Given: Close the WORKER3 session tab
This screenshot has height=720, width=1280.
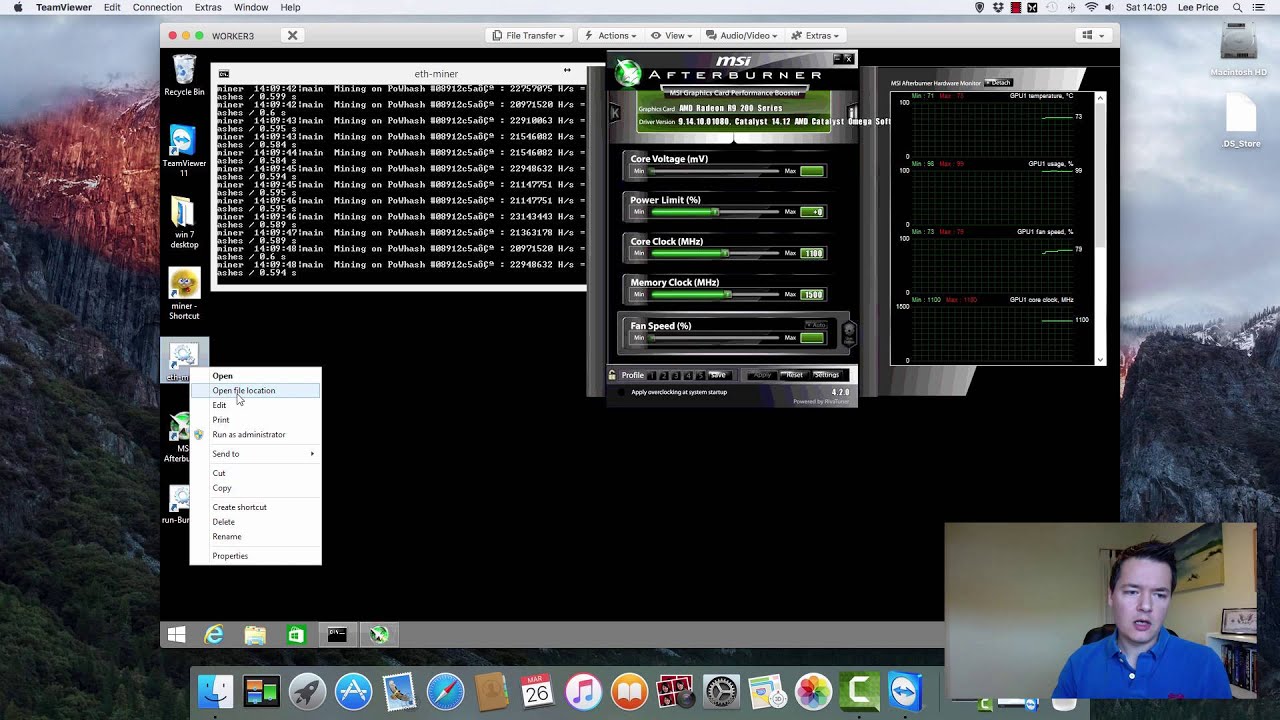Looking at the screenshot, I should (x=292, y=35).
